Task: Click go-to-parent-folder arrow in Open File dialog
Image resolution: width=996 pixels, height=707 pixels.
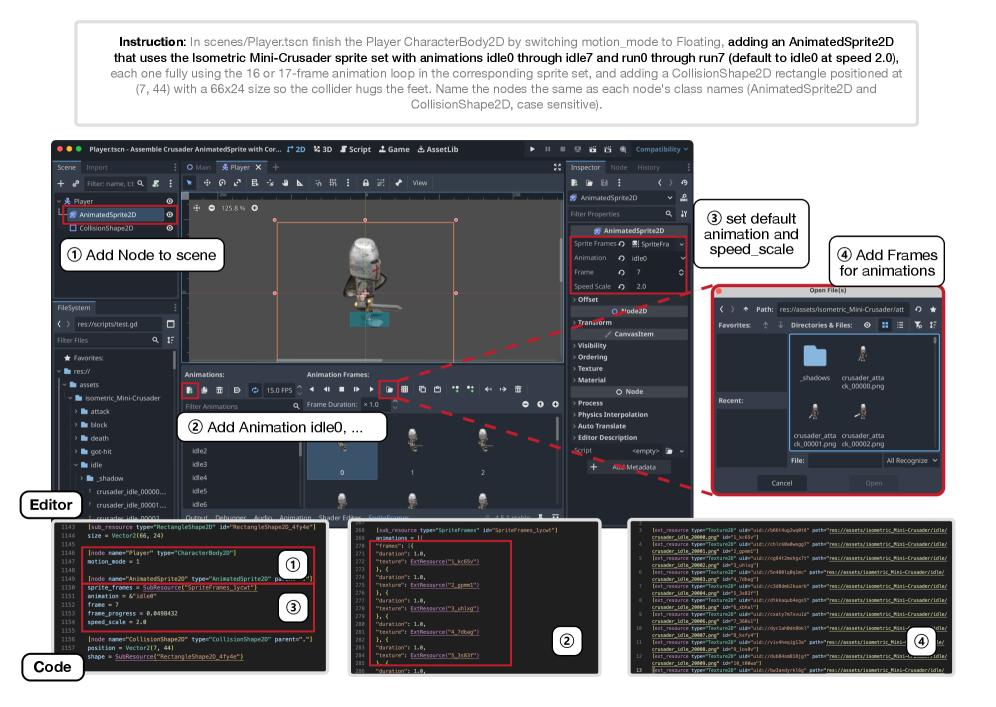Action: [x=746, y=309]
